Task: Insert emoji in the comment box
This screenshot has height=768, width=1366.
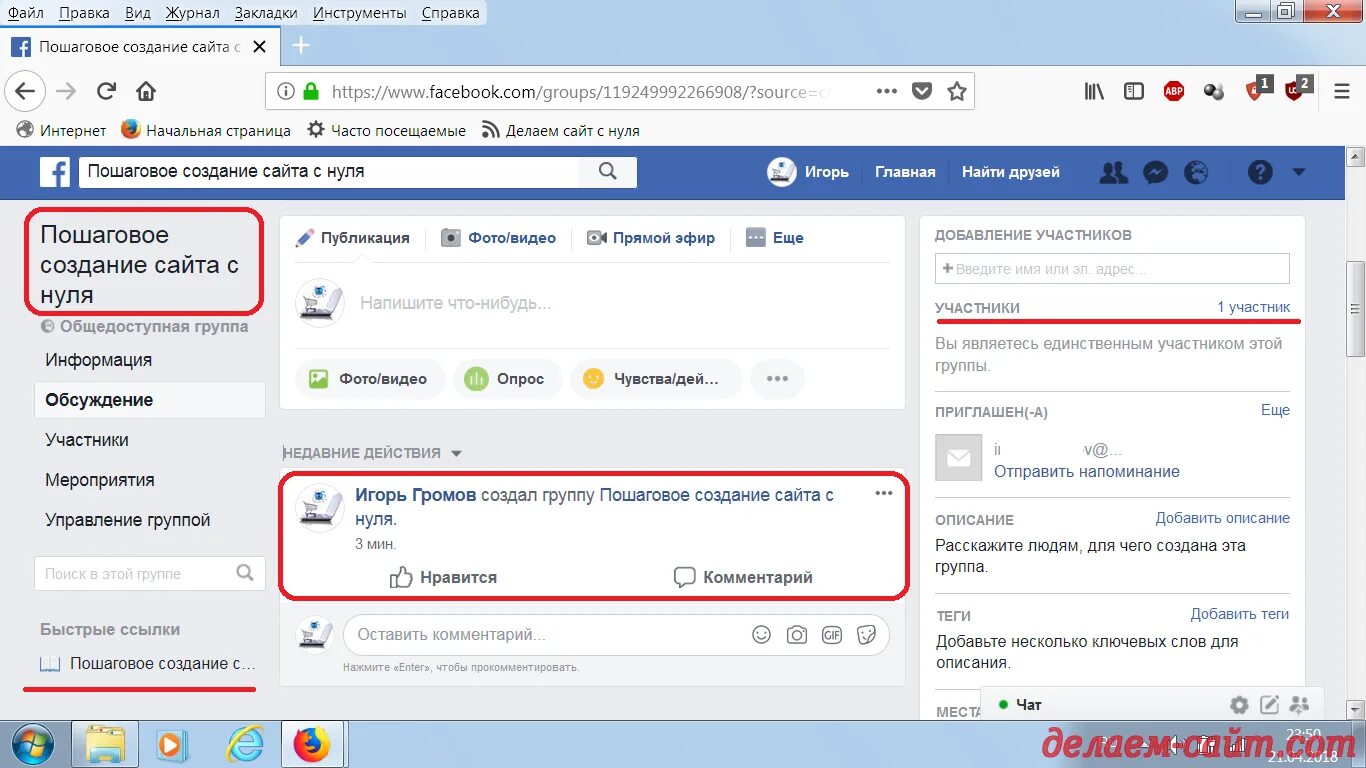Action: click(762, 634)
